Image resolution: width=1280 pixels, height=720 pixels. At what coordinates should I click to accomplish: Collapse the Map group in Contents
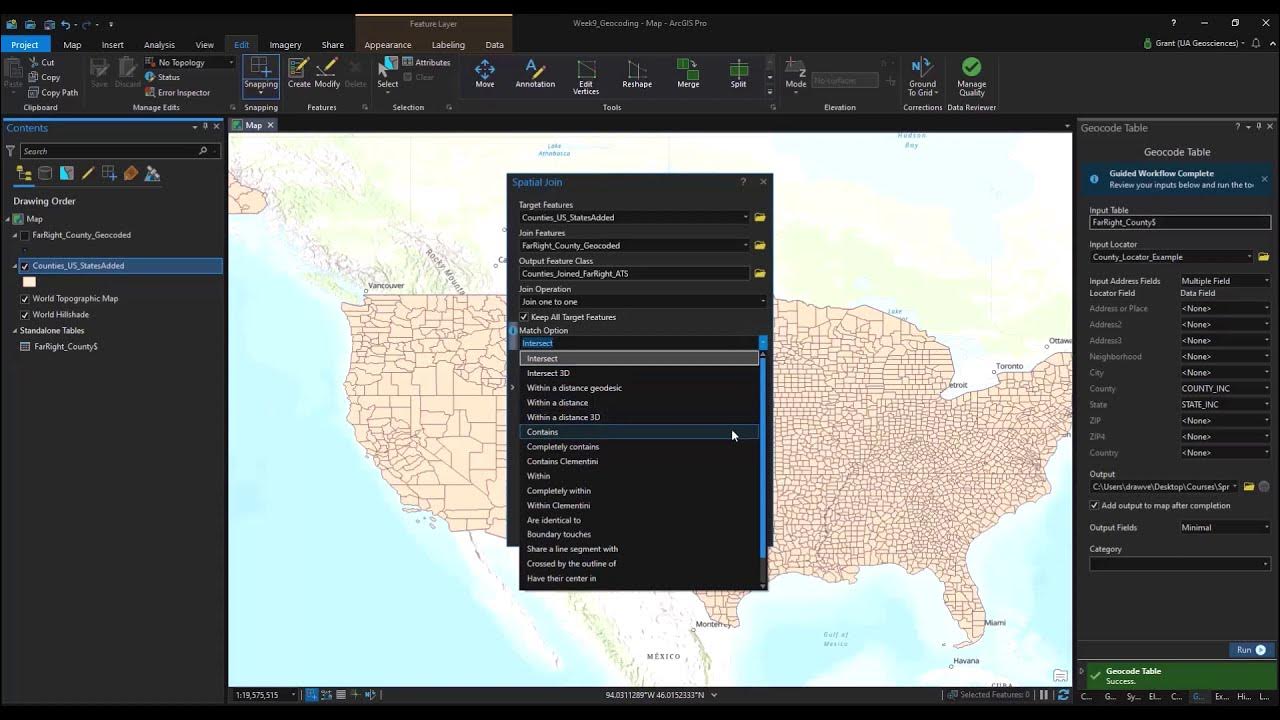[8, 219]
